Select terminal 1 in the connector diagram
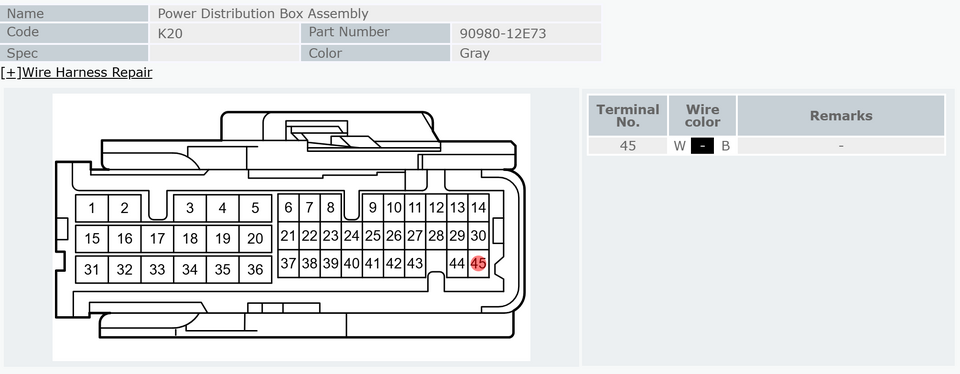This screenshot has height=374, width=960. 92,208
